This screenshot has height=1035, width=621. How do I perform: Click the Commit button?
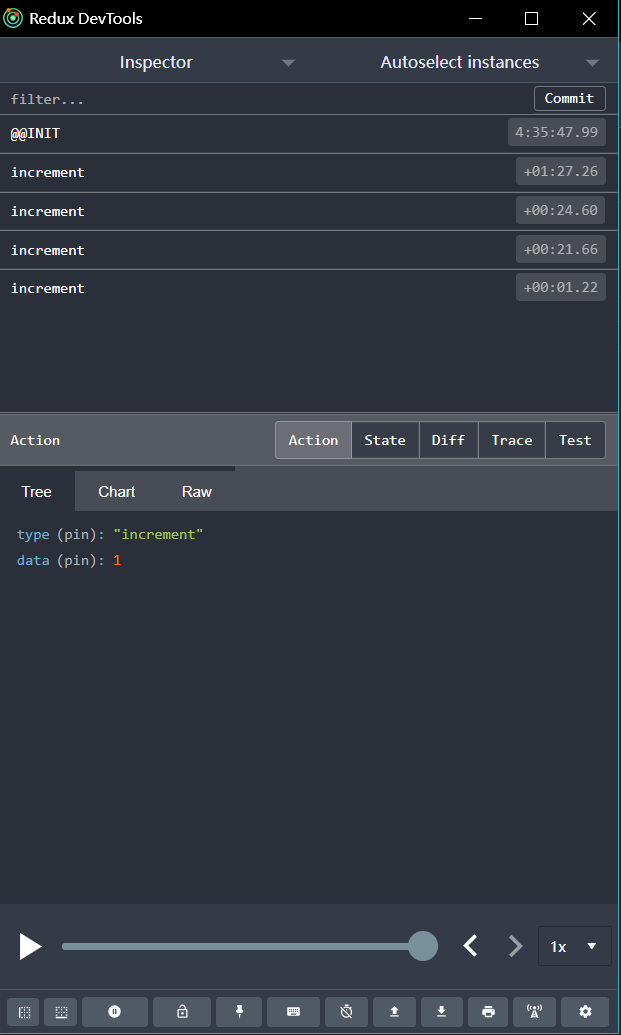click(570, 98)
